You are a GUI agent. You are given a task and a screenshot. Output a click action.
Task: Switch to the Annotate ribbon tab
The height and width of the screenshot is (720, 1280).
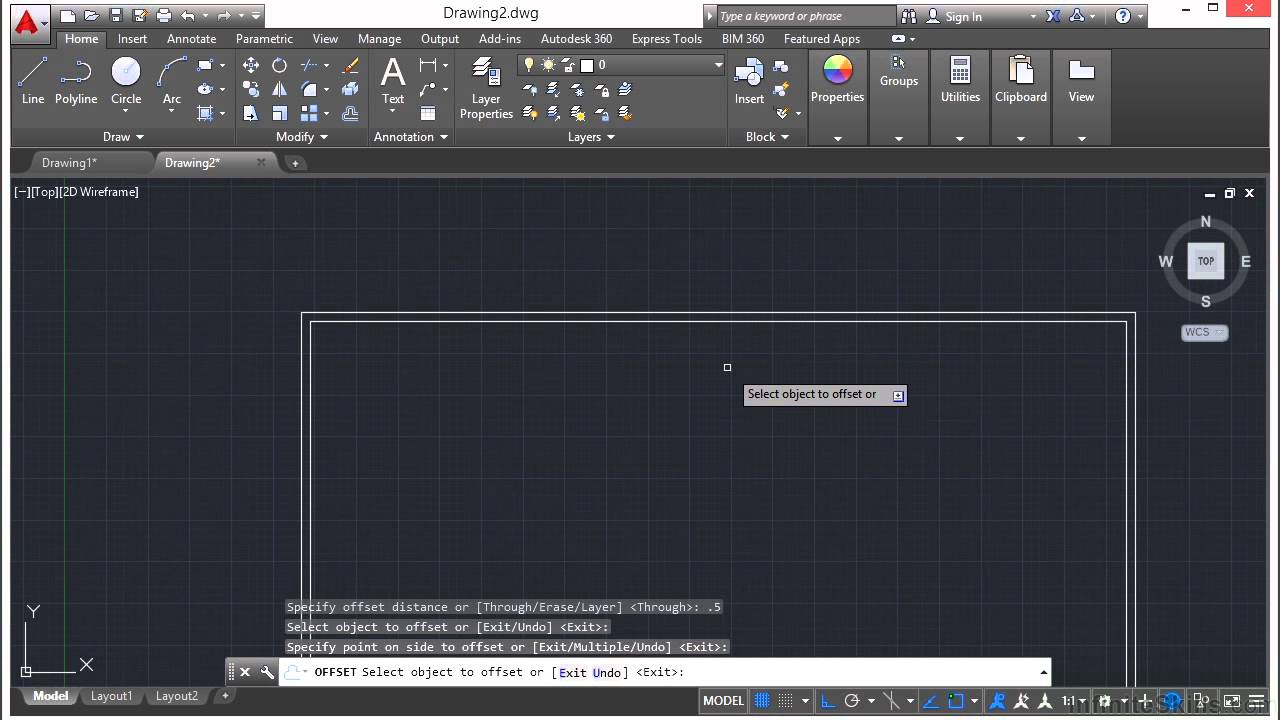191,39
